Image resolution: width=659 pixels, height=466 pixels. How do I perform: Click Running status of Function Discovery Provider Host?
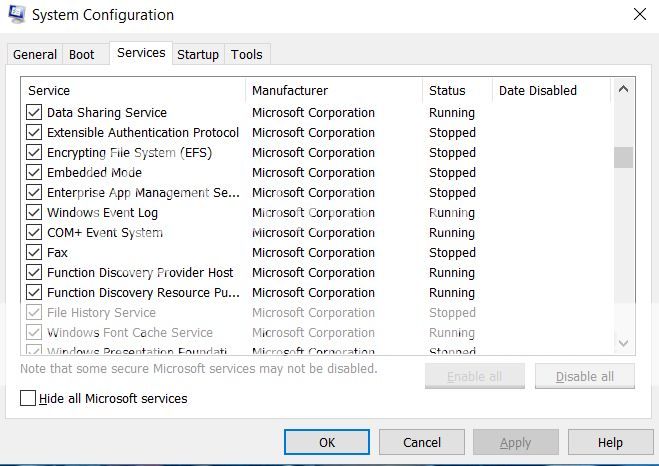pos(452,272)
